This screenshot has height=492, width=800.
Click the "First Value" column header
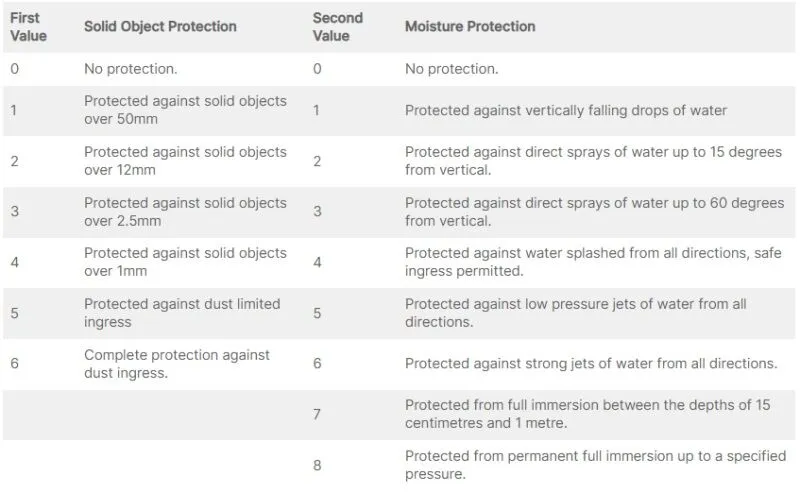click(29, 27)
